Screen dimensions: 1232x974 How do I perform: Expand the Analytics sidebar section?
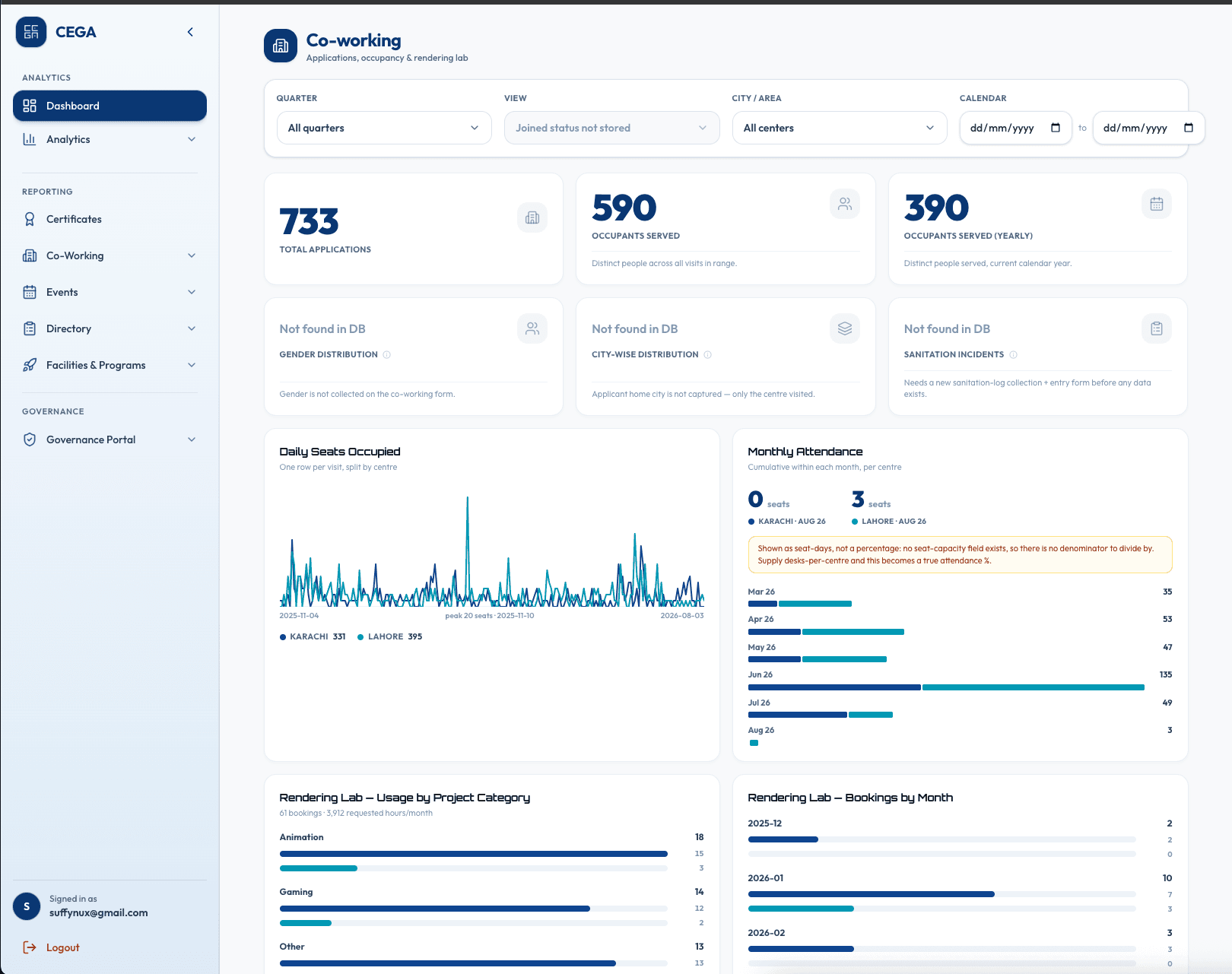(x=110, y=139)
